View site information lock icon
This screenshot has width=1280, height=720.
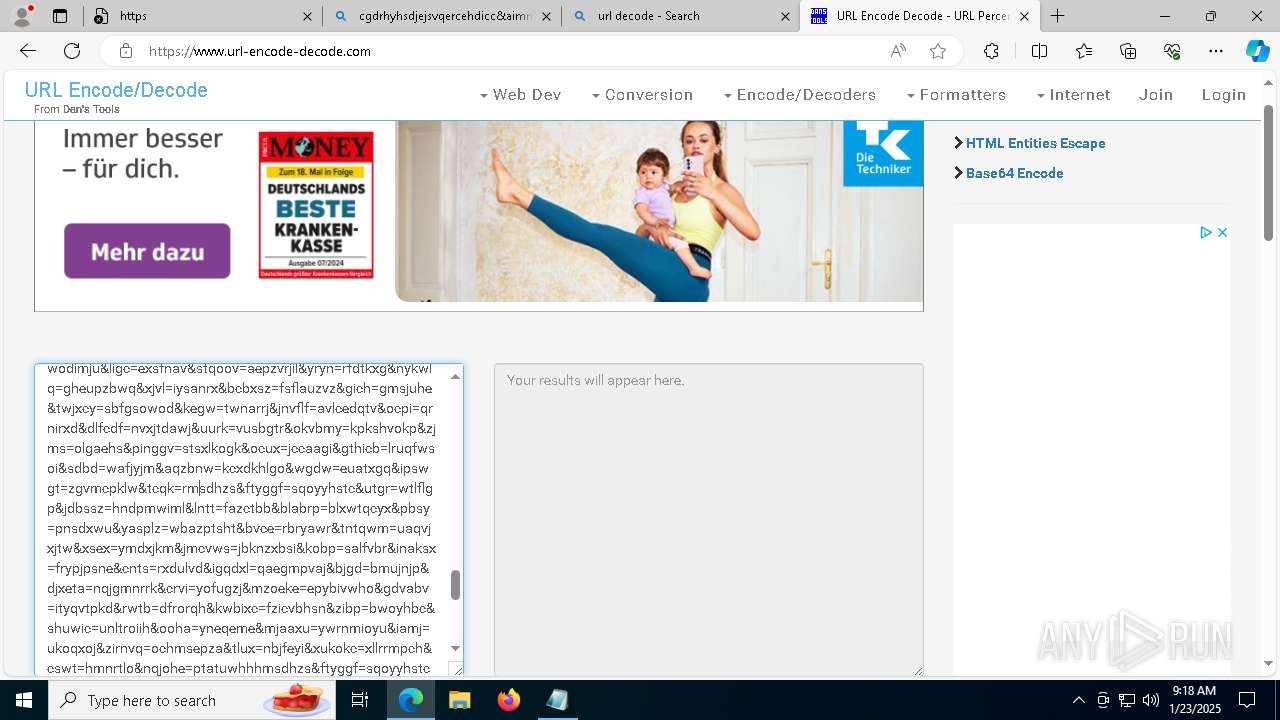pos(125,51)
